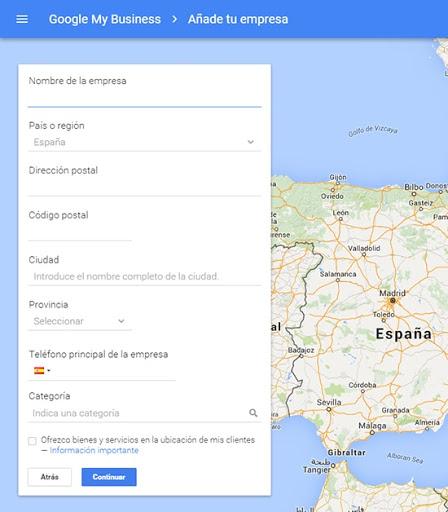
Task: Click the Gibraltar label on the map
Action: [347, 453]
